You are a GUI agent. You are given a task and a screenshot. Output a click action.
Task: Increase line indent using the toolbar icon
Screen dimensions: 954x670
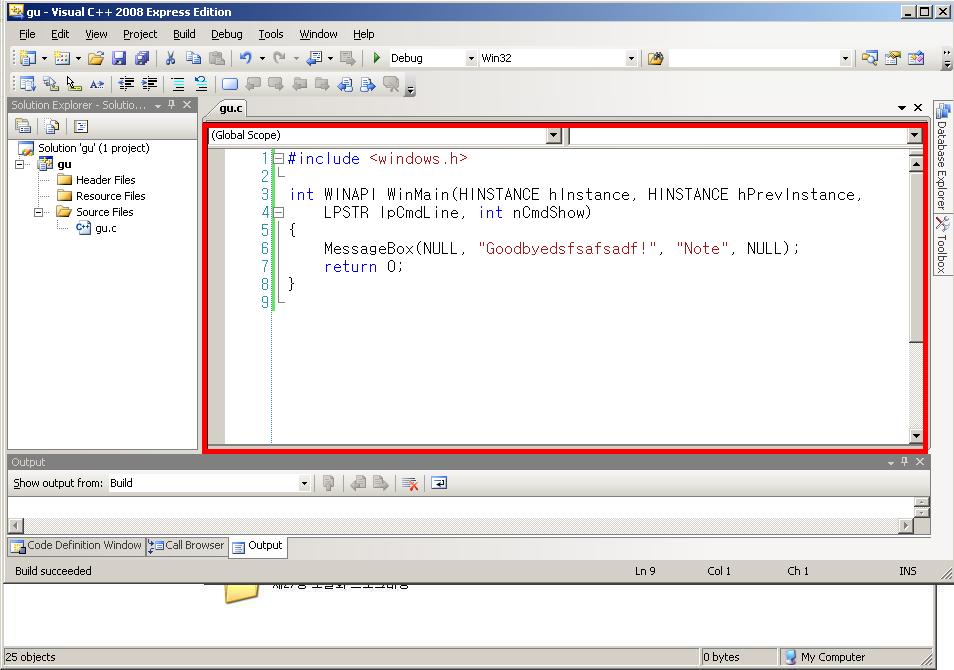pos(149,84)
